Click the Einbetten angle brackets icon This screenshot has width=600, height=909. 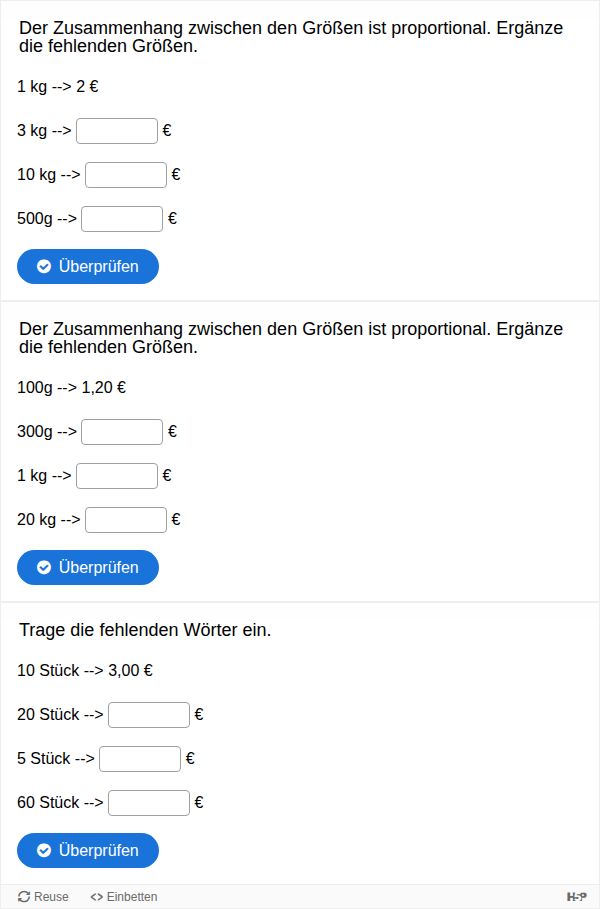point(96,897)
